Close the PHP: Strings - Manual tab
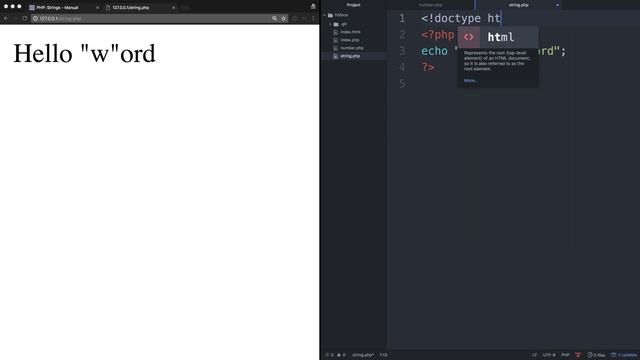Viewport: 640px width, 360px height. 97,7
